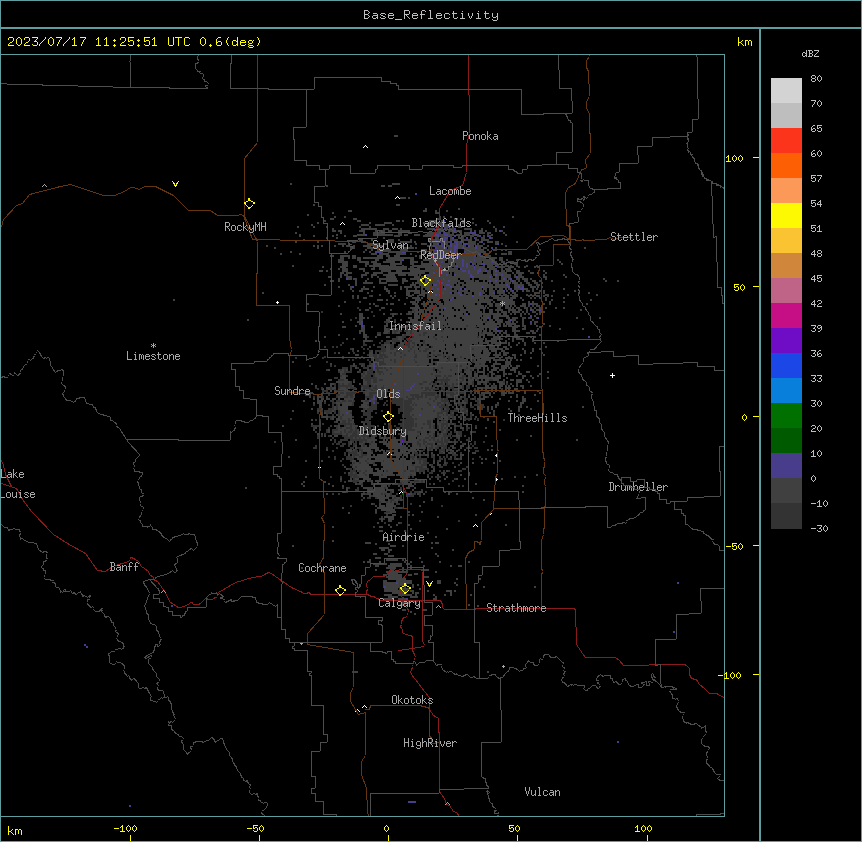The image size is (862, 842).
Task: Select the Olds town label
Action: click(388, 394)
